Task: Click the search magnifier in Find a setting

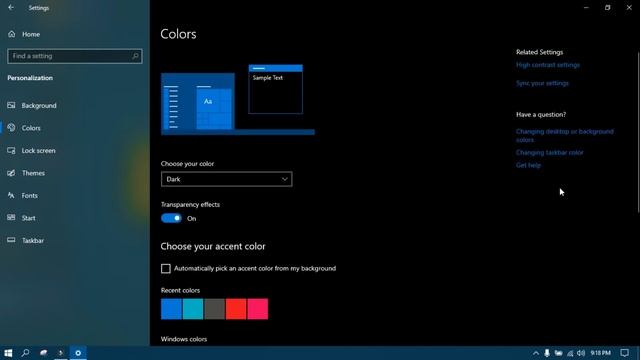Action: click(x=135, y=56)
